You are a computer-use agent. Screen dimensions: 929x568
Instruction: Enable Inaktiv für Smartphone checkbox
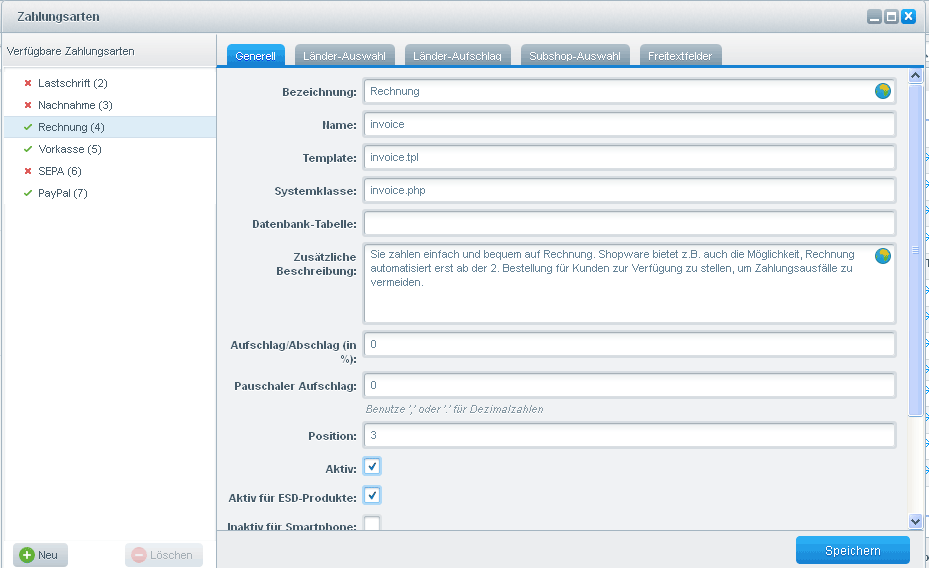[x=372, y=523]
